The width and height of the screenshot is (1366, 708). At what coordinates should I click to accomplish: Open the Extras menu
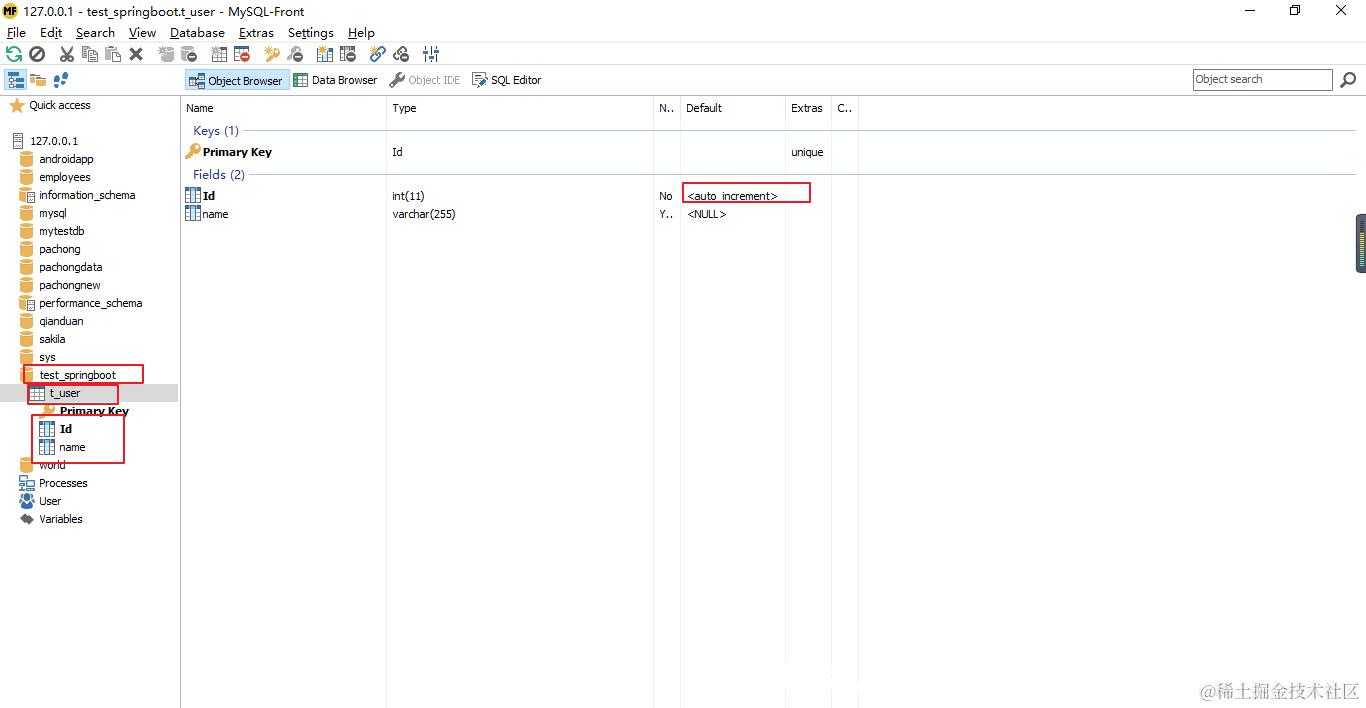point(256,33)
